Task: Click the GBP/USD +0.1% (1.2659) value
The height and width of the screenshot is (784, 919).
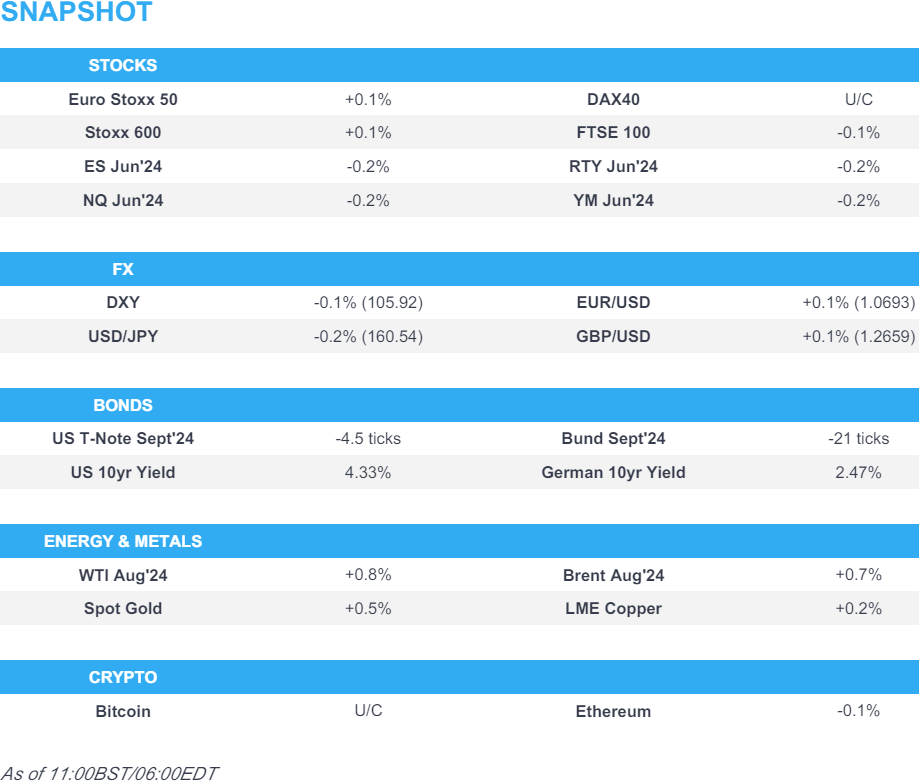Action: pyautogui.click(x=858, y=336)
